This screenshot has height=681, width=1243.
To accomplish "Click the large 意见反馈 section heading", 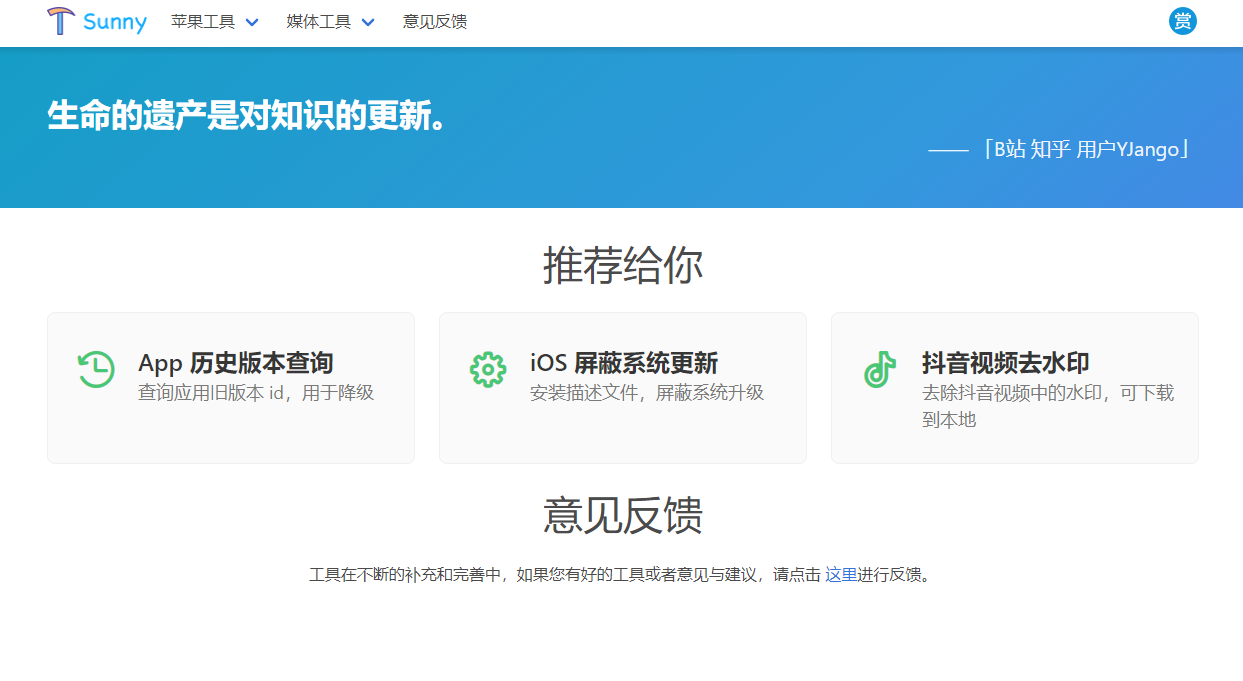I will click(x=622, y=515).
